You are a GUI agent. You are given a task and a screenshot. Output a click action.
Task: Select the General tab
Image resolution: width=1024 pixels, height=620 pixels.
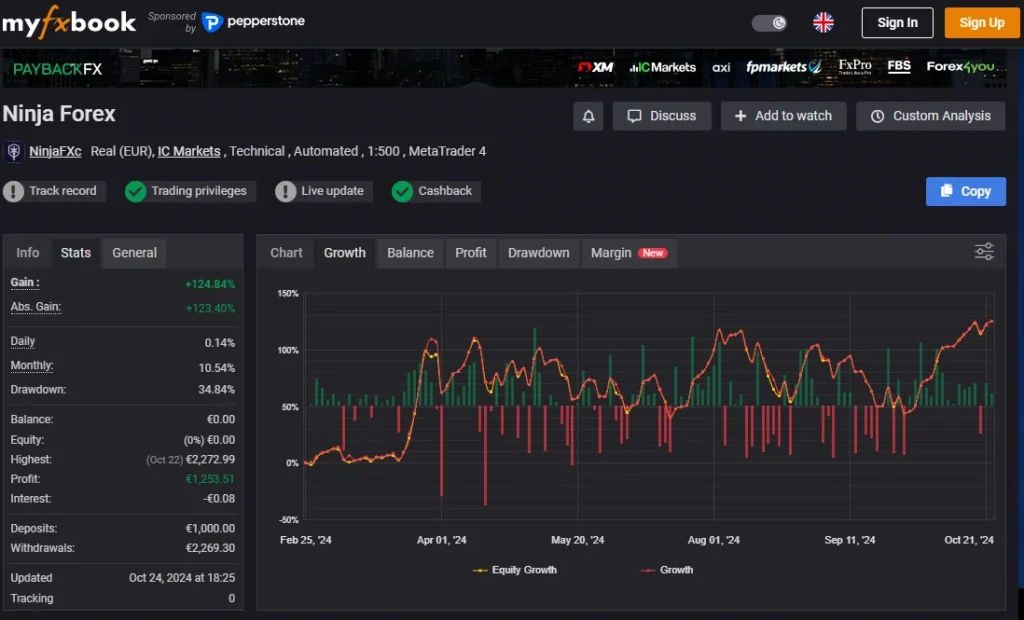[x=134, y=253]
